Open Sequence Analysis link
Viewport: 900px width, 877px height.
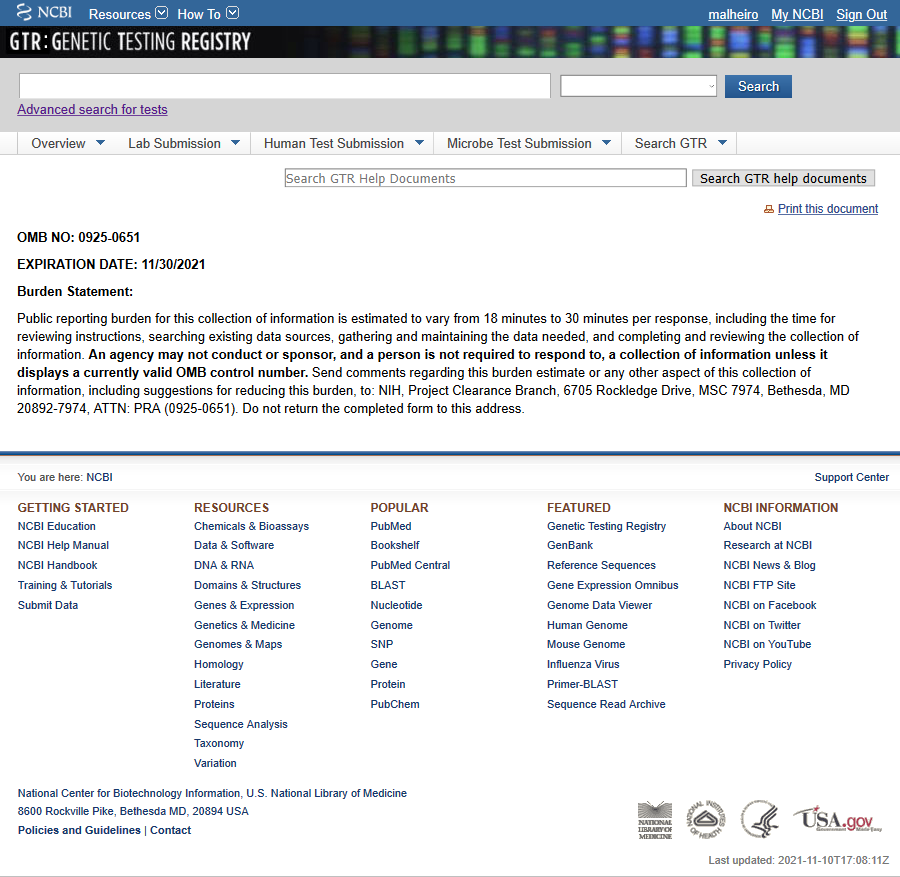click(240, 724)
